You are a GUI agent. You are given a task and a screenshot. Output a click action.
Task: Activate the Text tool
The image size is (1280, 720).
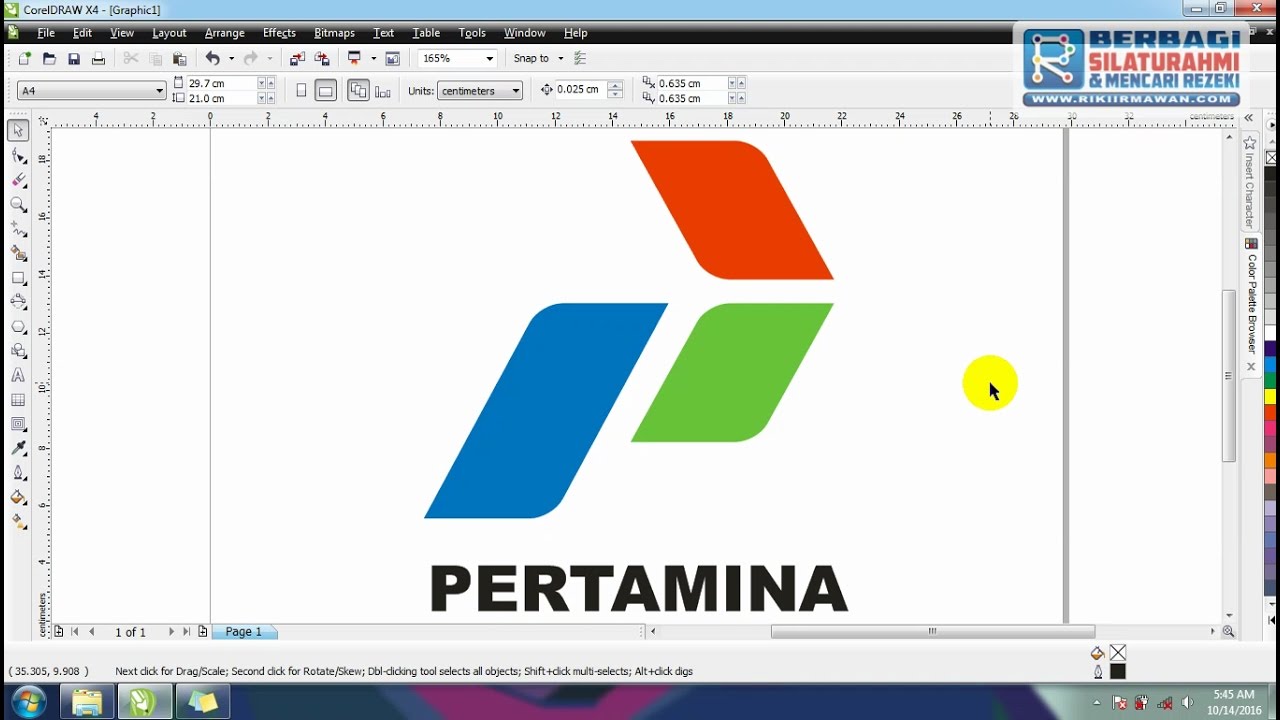click(18, 376)
